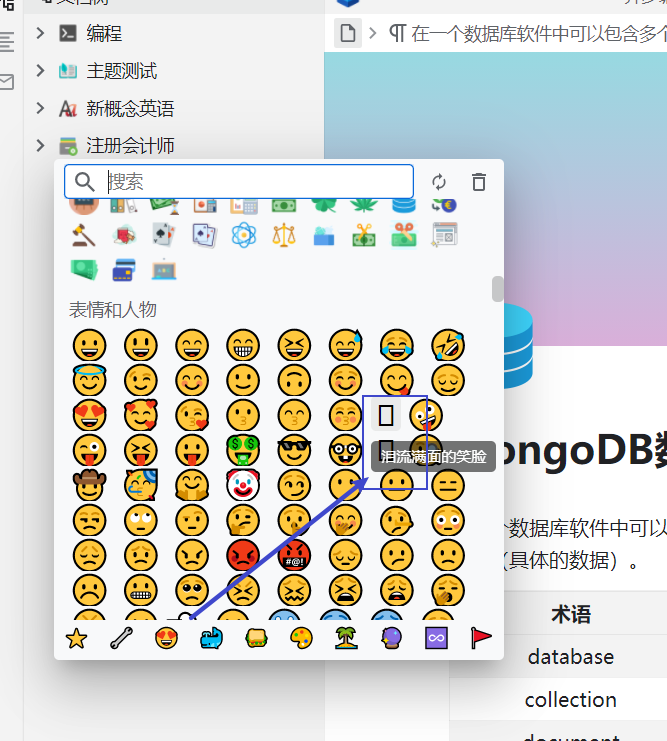Image resolution: width=667 pixels, height=741 pixels.
Task: Select the missing-glyph emoji box above the tooltip
Action: 386,415
